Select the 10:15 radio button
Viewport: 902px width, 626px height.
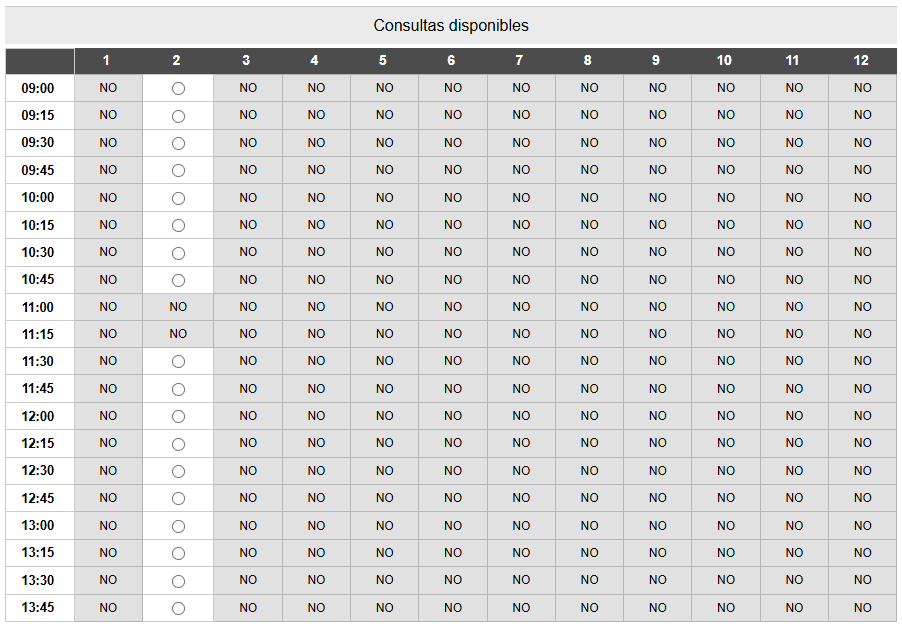178,225
